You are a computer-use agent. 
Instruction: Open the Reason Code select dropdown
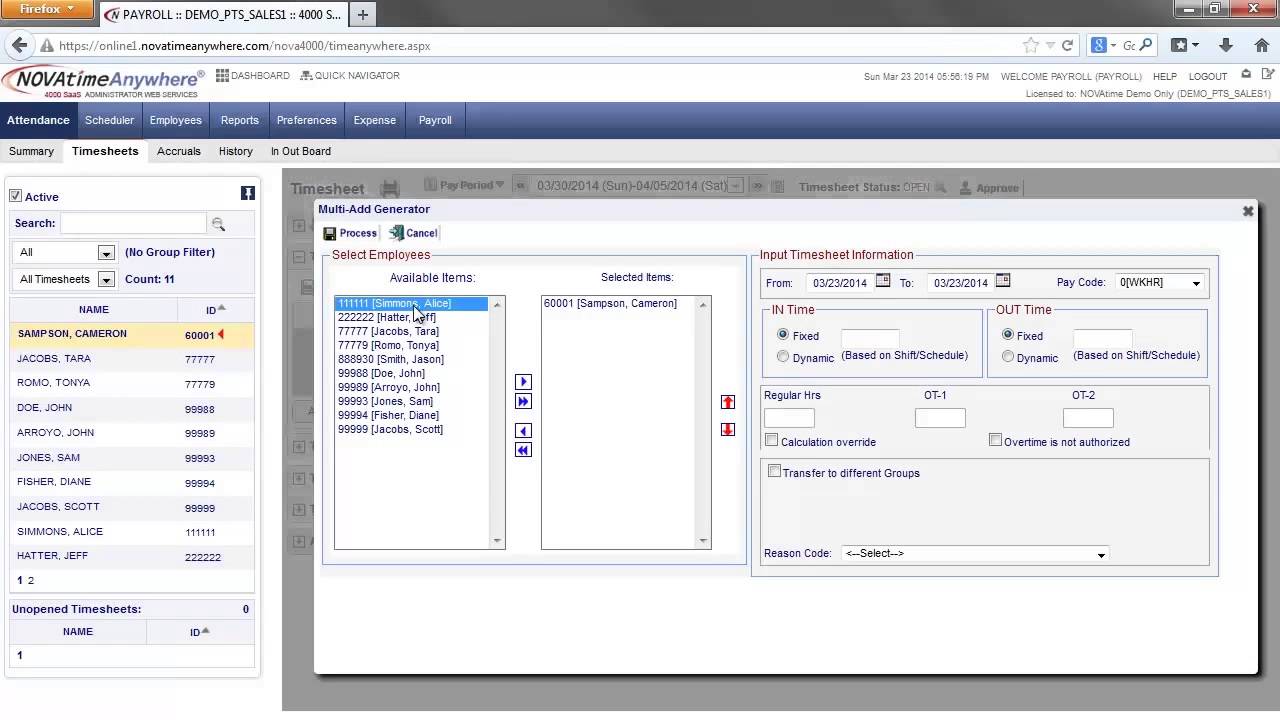click(975, 554)
